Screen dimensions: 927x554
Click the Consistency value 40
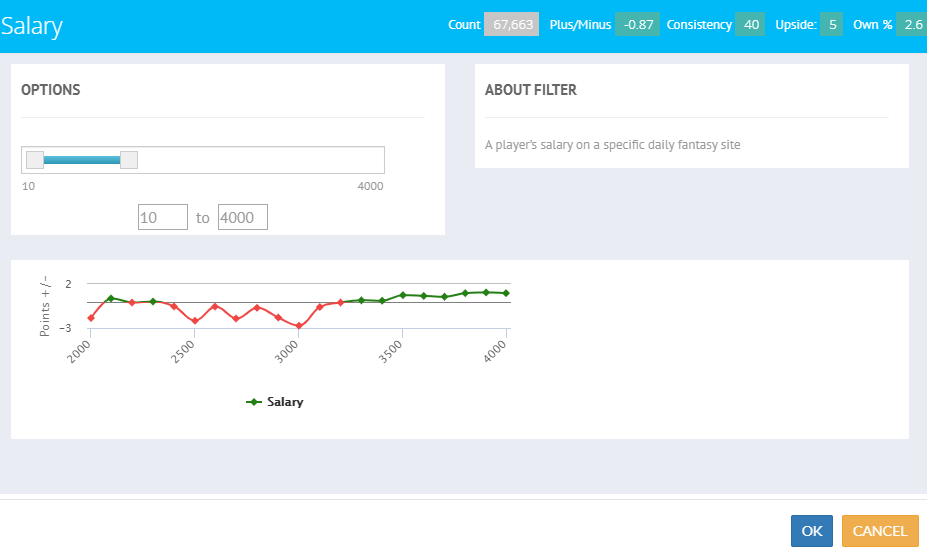point(750,24)
